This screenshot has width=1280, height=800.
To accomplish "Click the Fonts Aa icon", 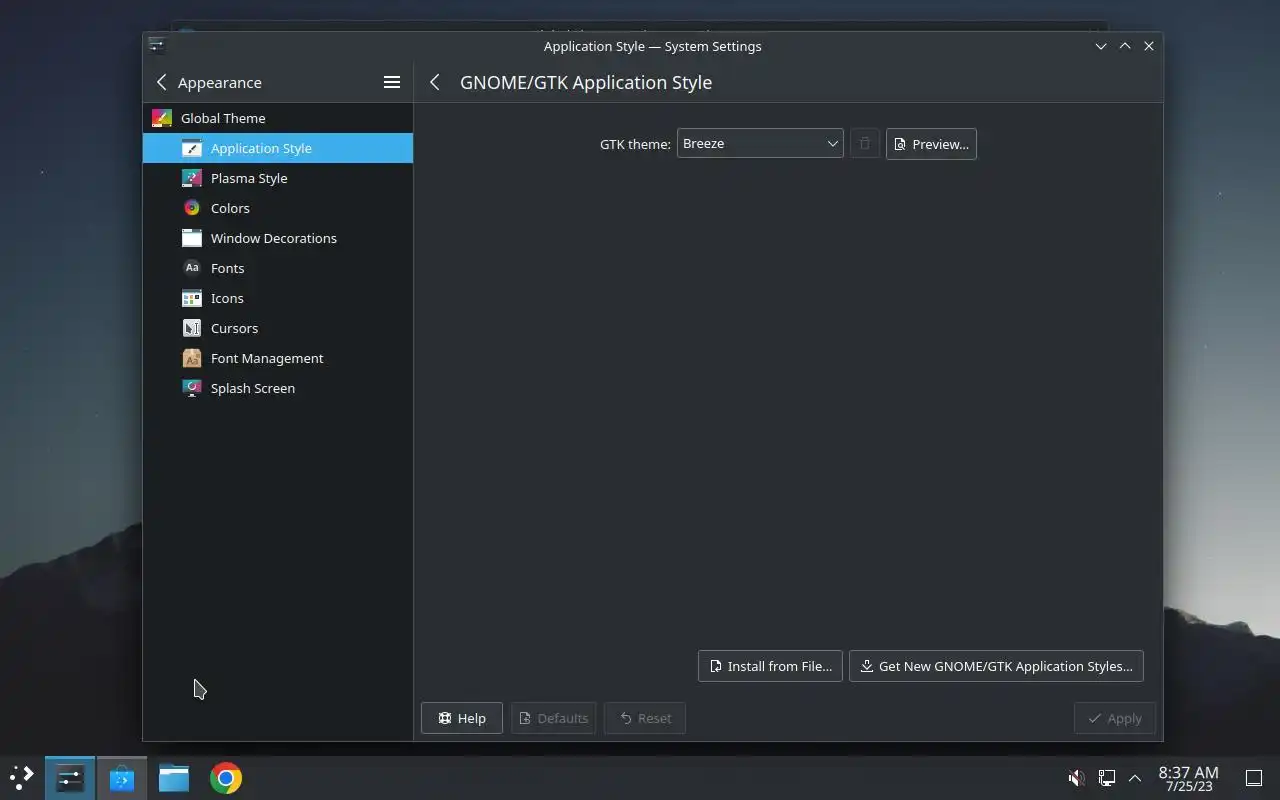I will 192,268.
